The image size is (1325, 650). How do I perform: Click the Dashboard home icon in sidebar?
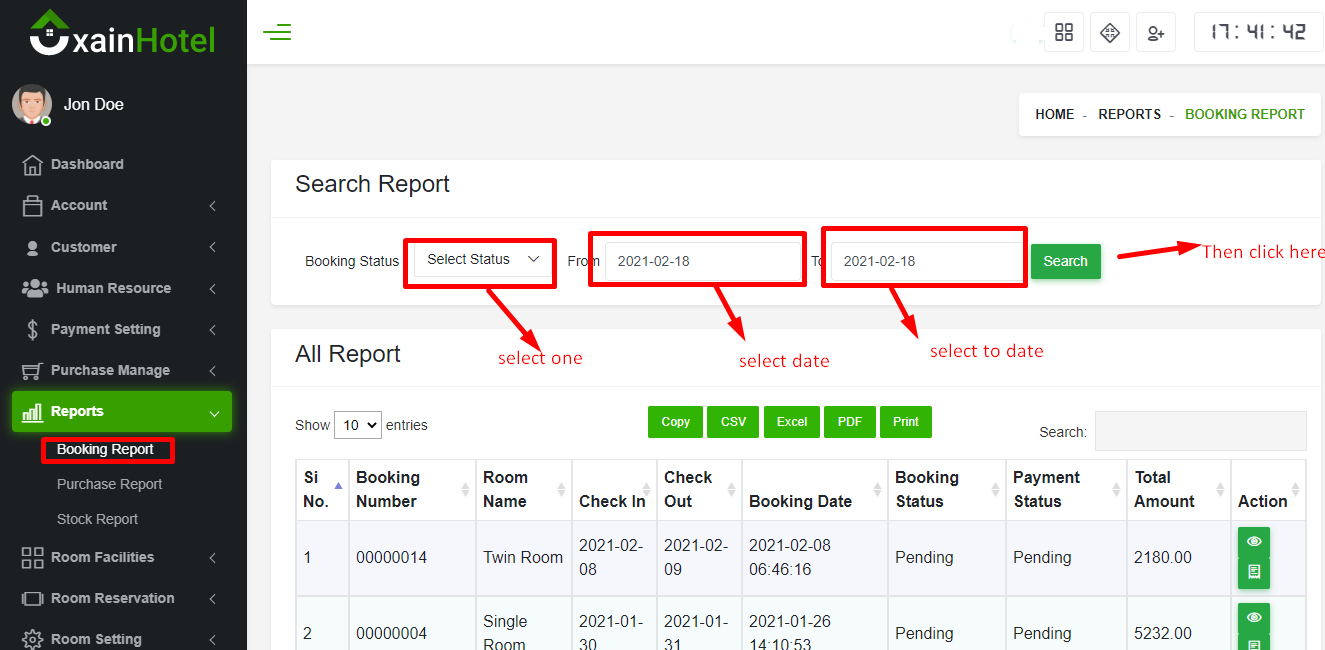tap(33, 165)
